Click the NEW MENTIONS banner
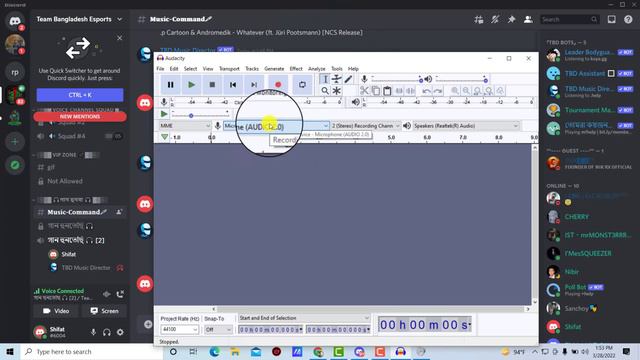Image resolution: width=640 pixels, height=360 pixels. click(80, 117)
